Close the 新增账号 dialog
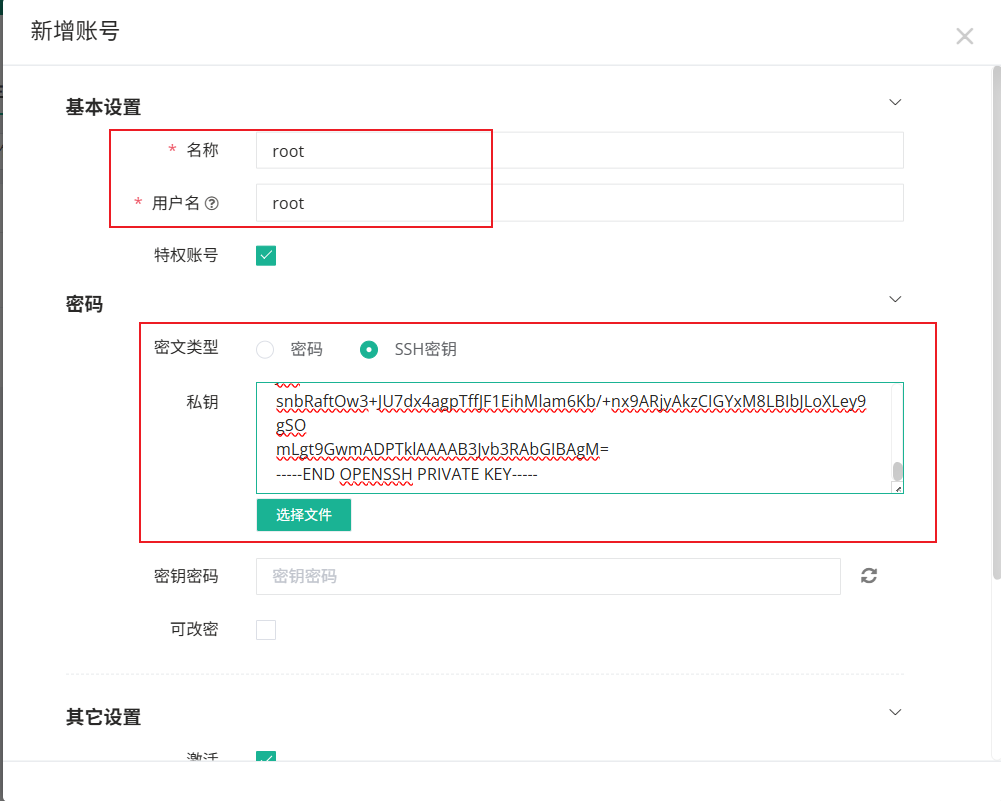This screenshot has width=1001, height=801. pyautogui.click(x=964, y=37)
